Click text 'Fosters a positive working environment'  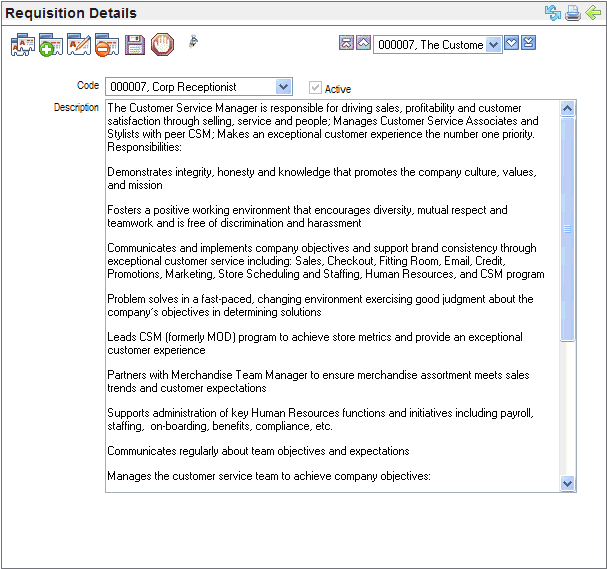click(x=199, y=210)
